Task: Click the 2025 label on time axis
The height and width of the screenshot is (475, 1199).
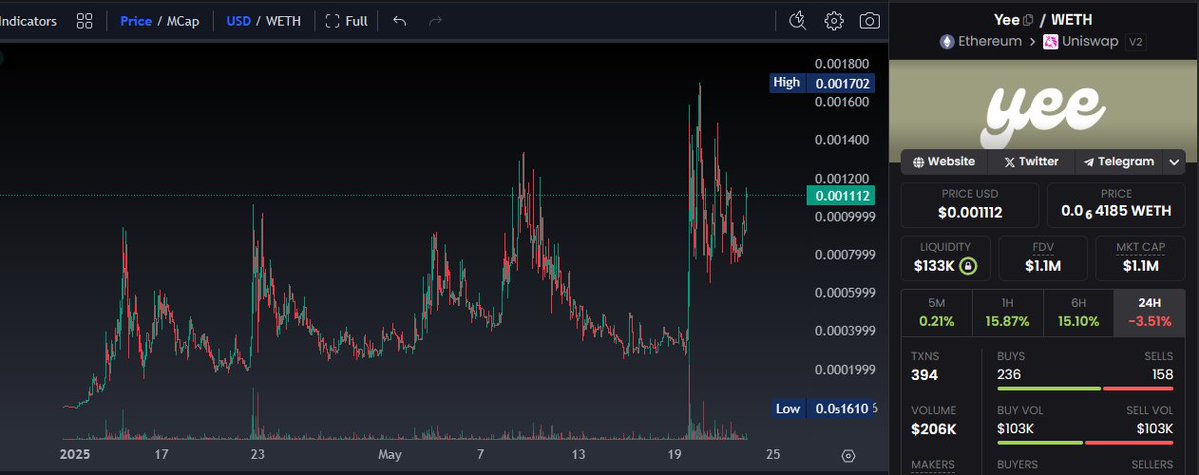Action: (x=75, y=454)
